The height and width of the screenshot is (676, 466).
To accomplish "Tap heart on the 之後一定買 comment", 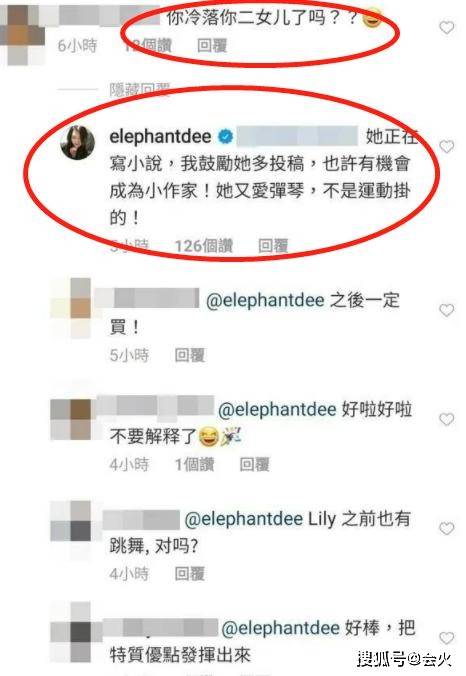I will 447,310.
